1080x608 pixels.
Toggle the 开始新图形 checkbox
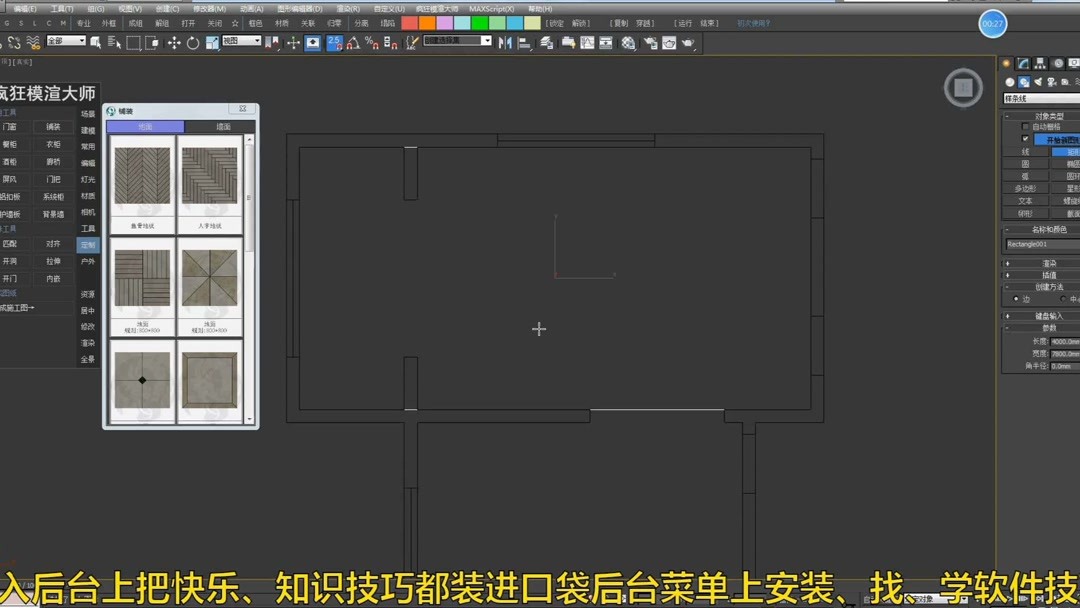[x=1026, y=138]
